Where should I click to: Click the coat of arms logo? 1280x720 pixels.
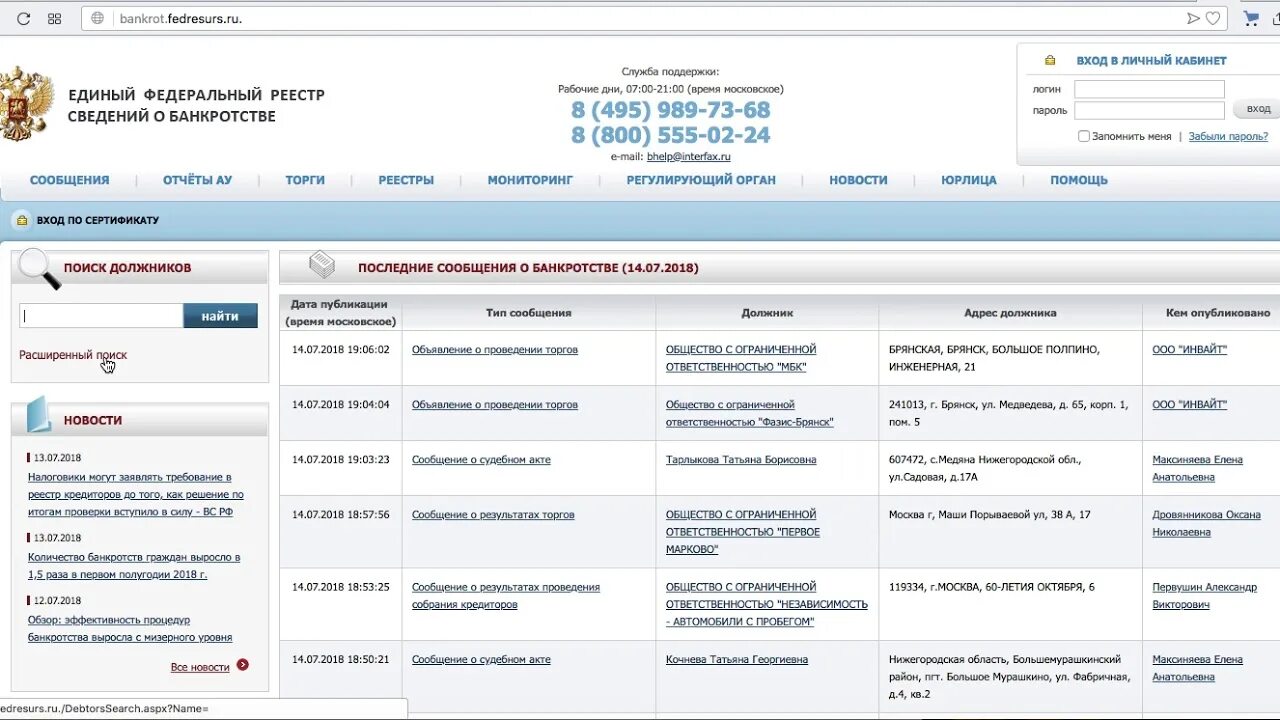25,103
